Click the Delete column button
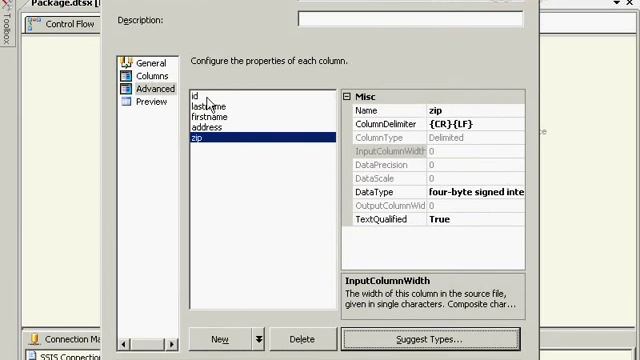Image resolution: width=640 pixels, height=360 pixels. coord(302,339)
